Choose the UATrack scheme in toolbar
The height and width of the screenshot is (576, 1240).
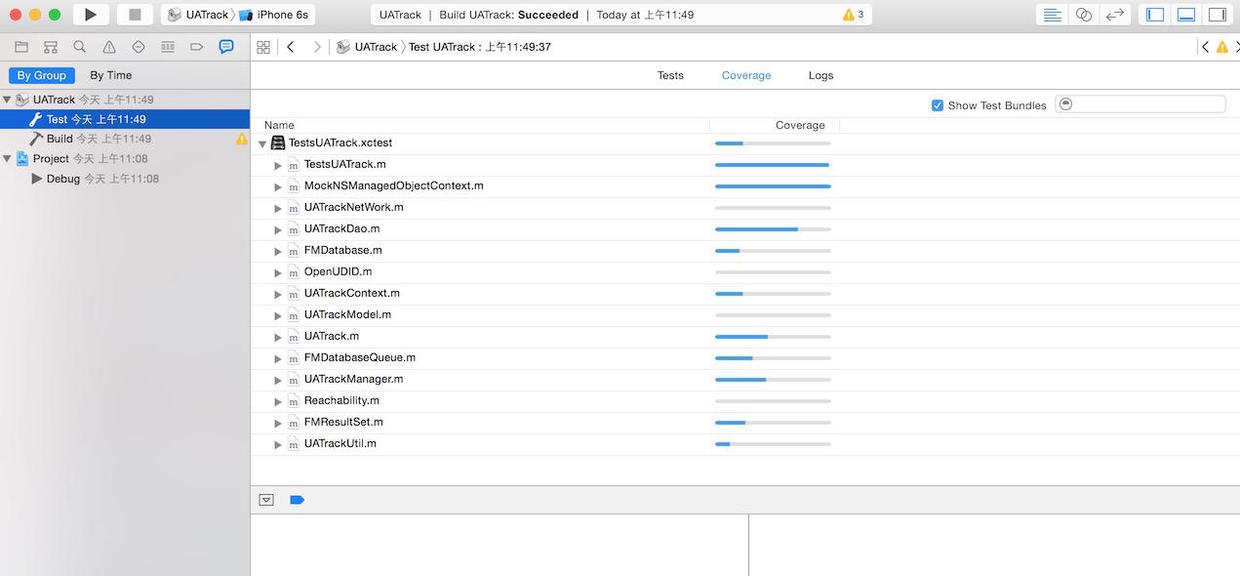tap(198, 15)
